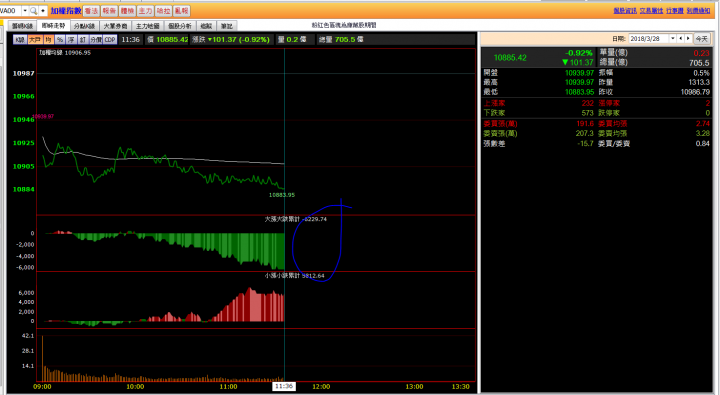Click the price value 10885.42 in the chart header
Viewport: 720px width, 395px height.
[172, 40]
